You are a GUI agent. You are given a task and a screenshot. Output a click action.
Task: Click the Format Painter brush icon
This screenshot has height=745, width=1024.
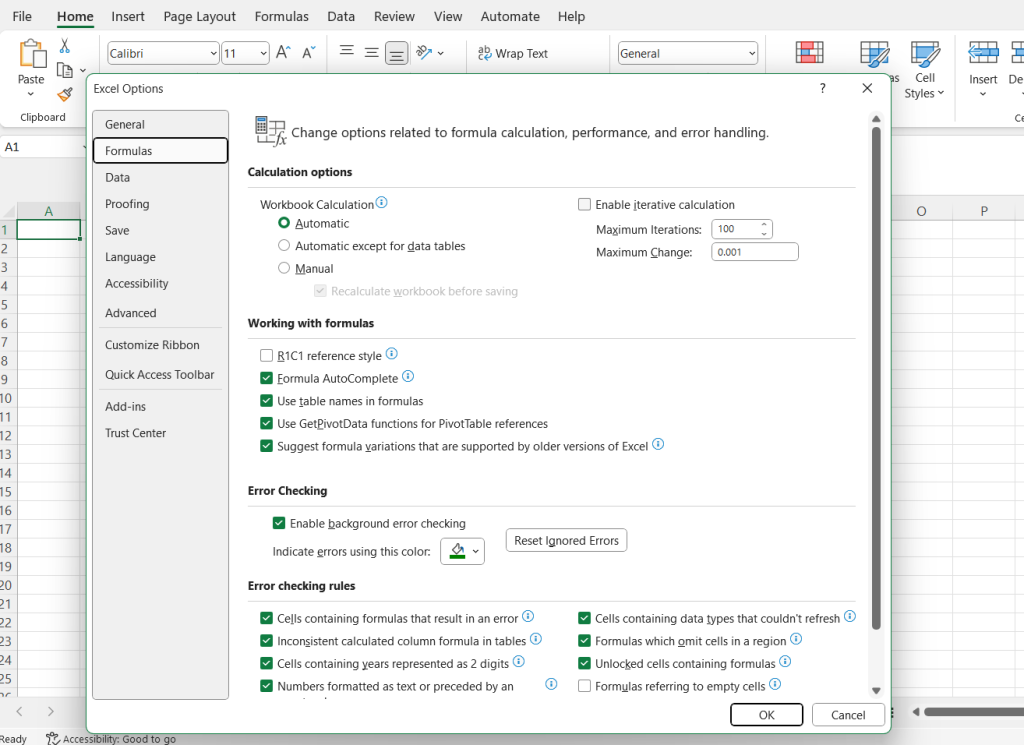(65, 94)
